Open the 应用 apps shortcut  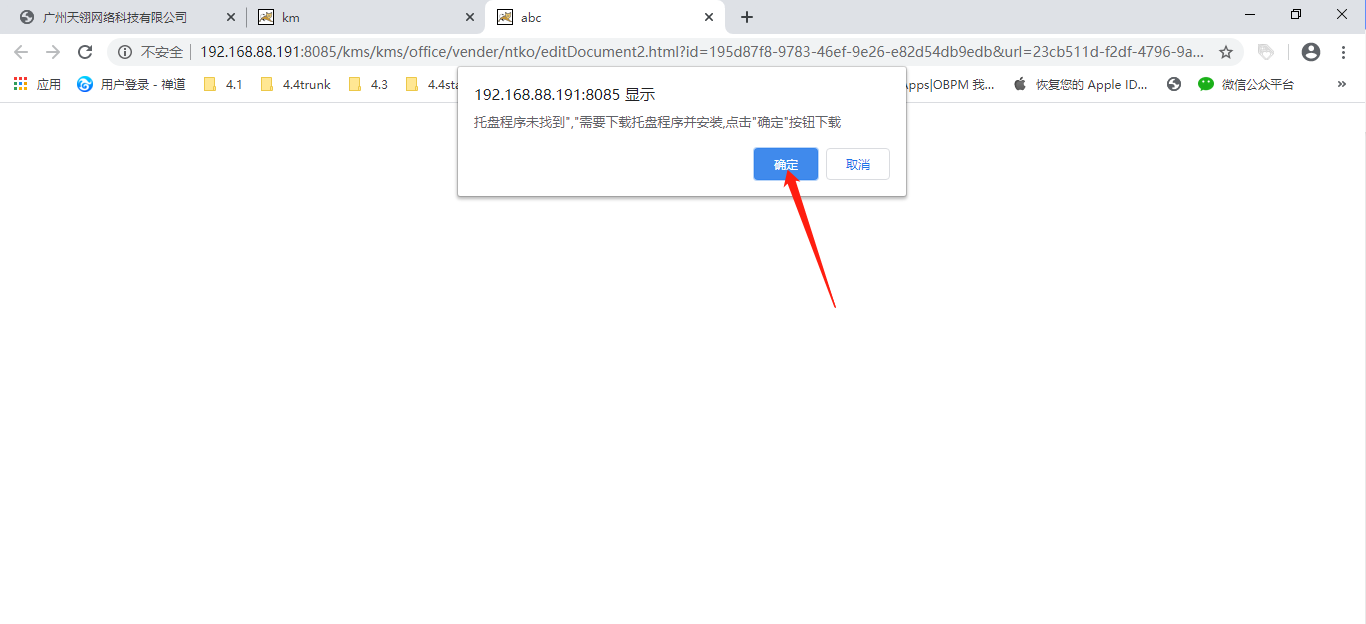point(37,85)
